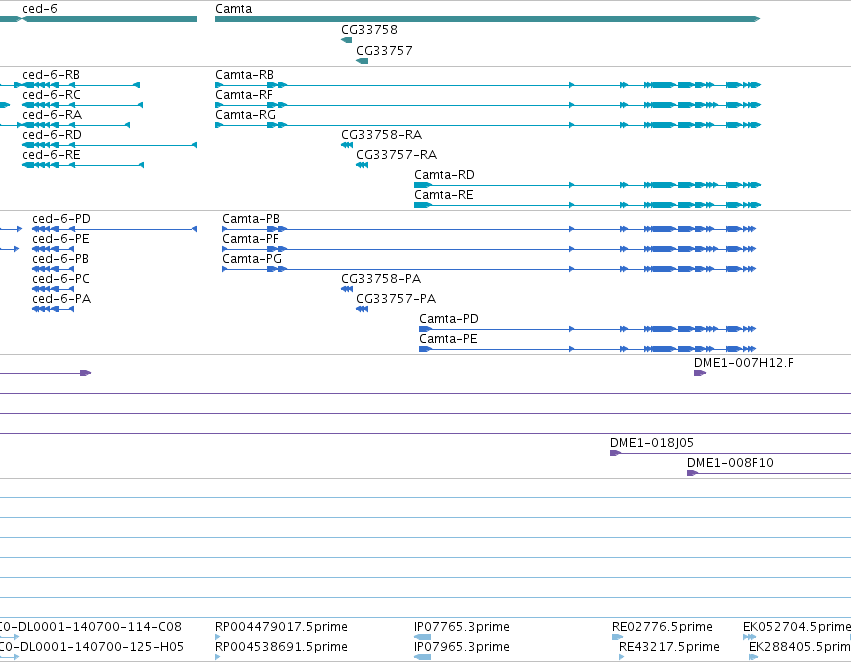Select transcript ced-6-RE label
Viewport: 851px width, 662px height.
51,155
